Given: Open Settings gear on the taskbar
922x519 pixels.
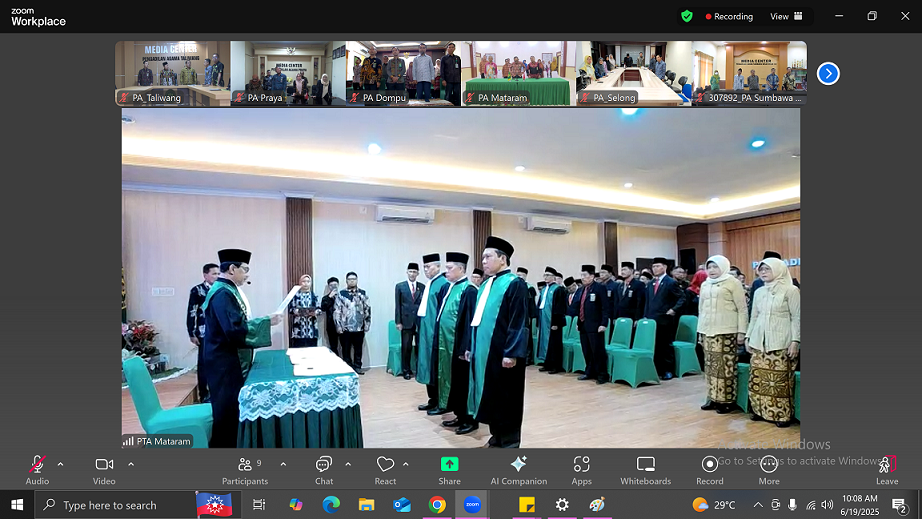Looking at the screenshot, I should [x=562, y=505].
